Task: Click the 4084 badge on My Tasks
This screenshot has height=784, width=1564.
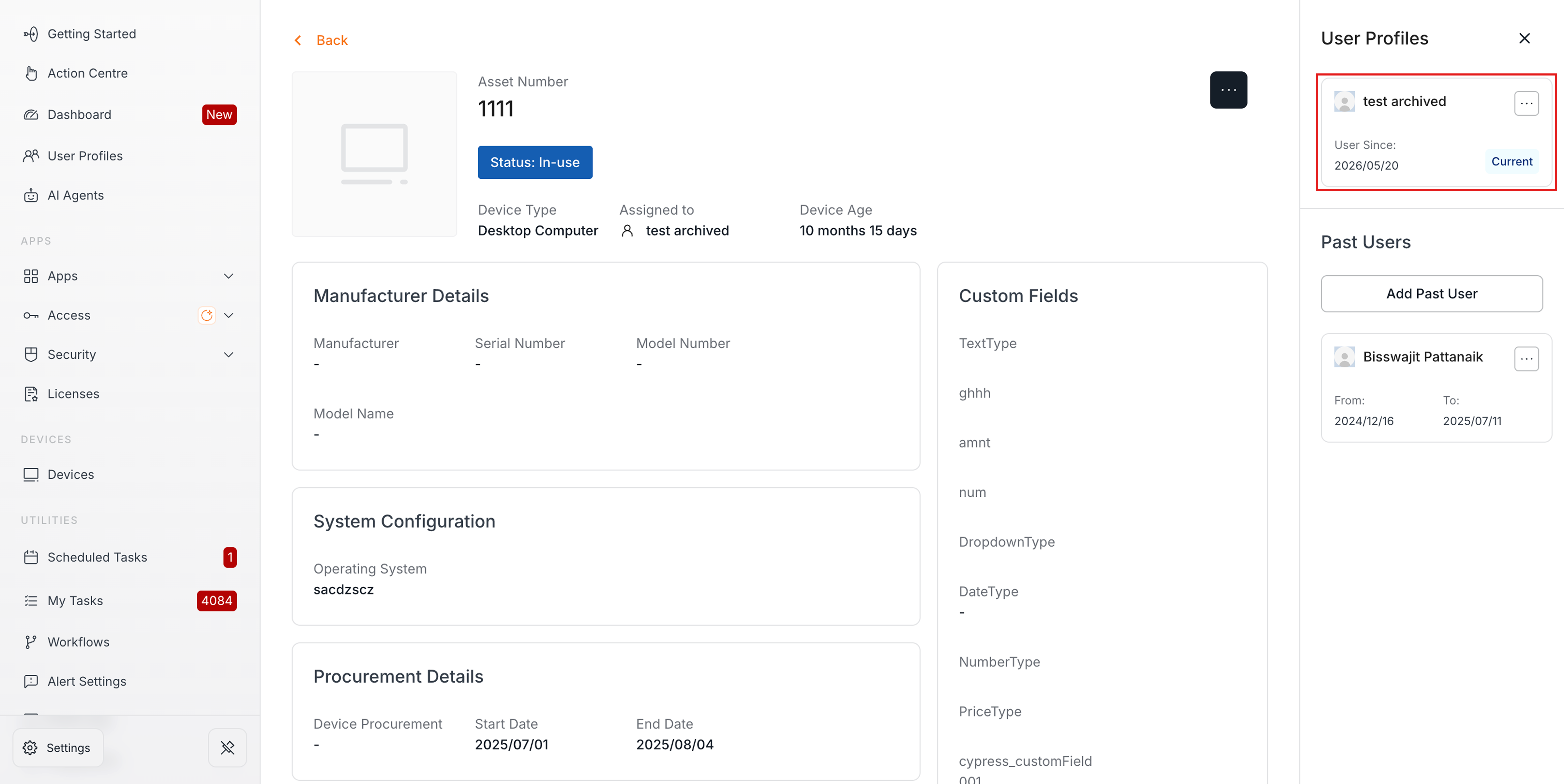Action: [x=217, y=601]
